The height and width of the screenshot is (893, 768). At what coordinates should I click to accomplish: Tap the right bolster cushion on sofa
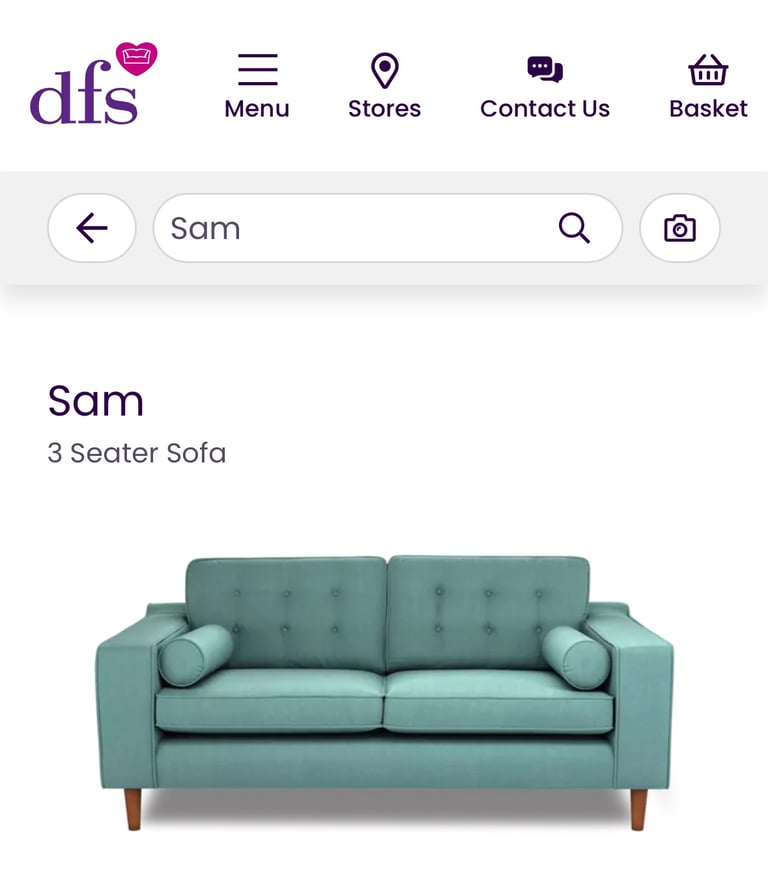click(x=576, y=658)
